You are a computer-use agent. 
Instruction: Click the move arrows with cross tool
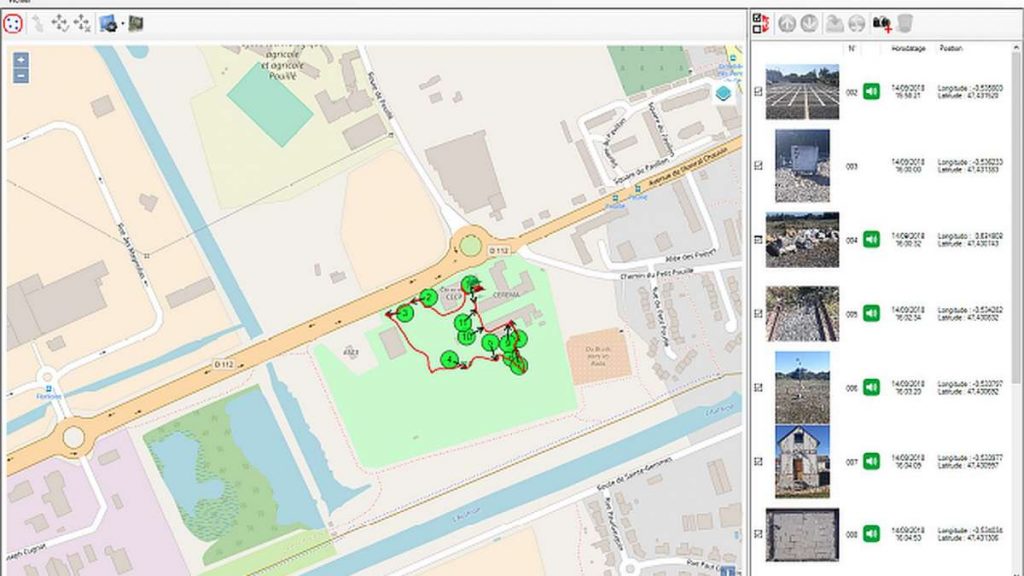pyautogui.click(x=82, y=24)
